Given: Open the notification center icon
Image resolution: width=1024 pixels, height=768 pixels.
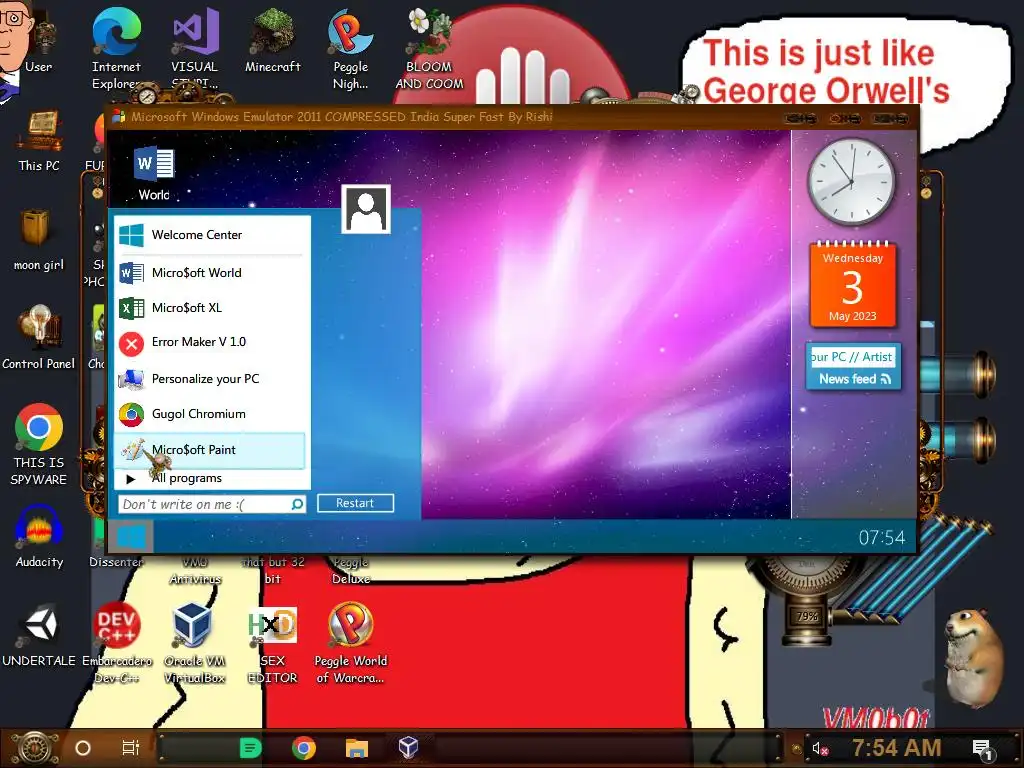Looking at the screenshot, I should [982, 749].
